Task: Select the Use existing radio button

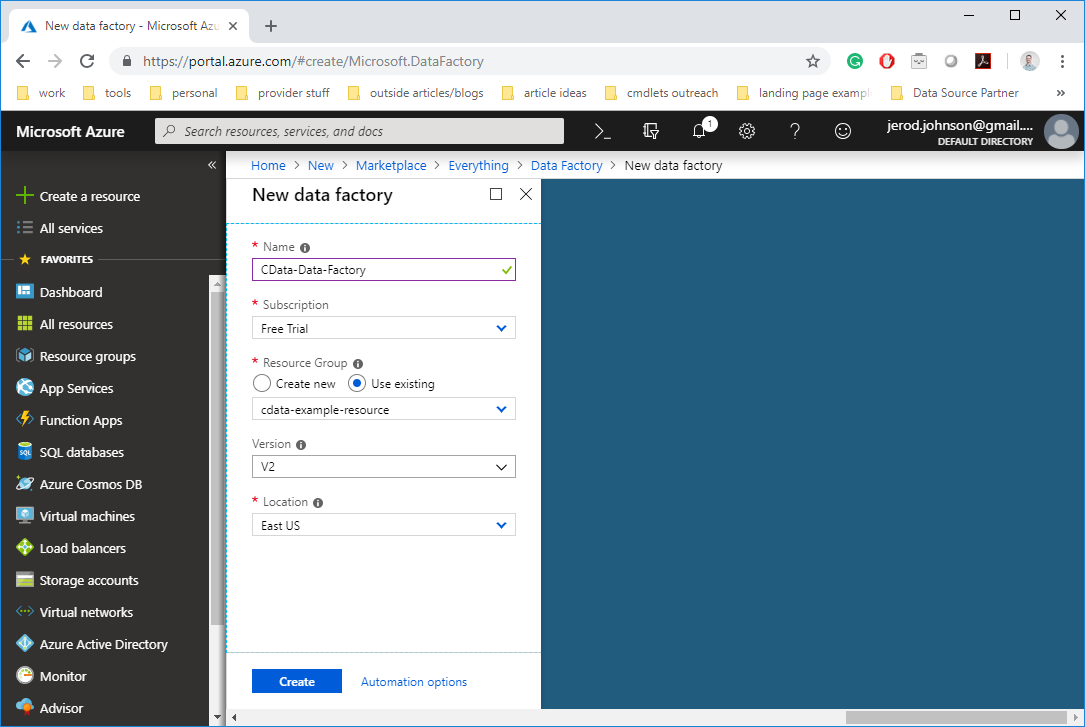Action: pyautogui.click(x=356, y=383)
